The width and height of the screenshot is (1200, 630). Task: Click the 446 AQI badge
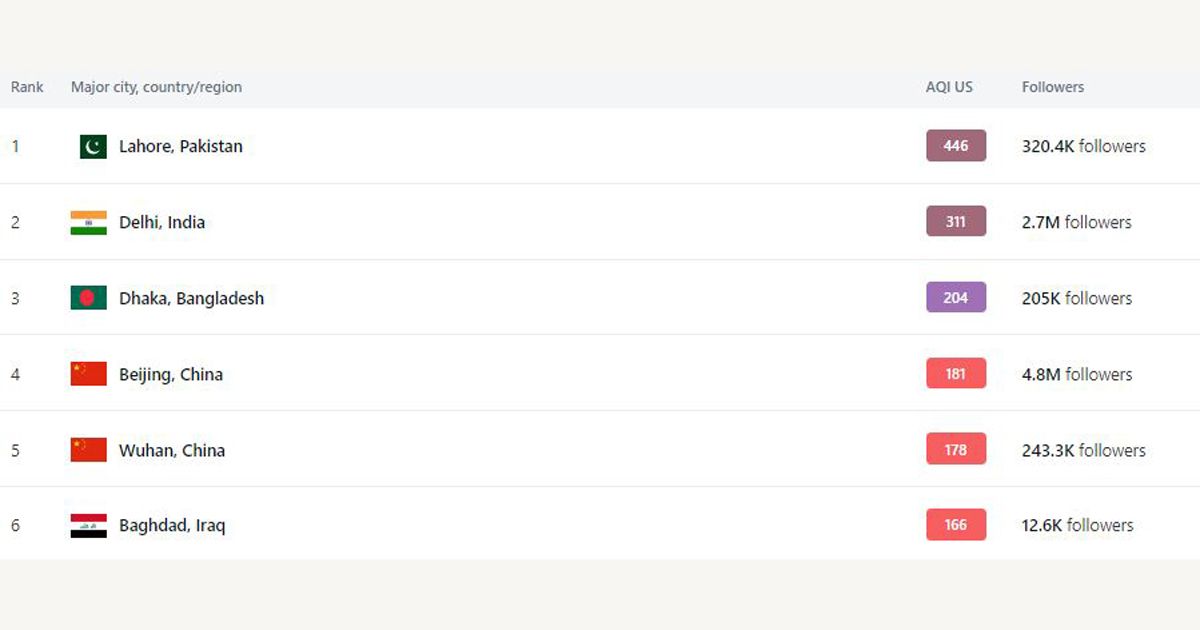956,146
